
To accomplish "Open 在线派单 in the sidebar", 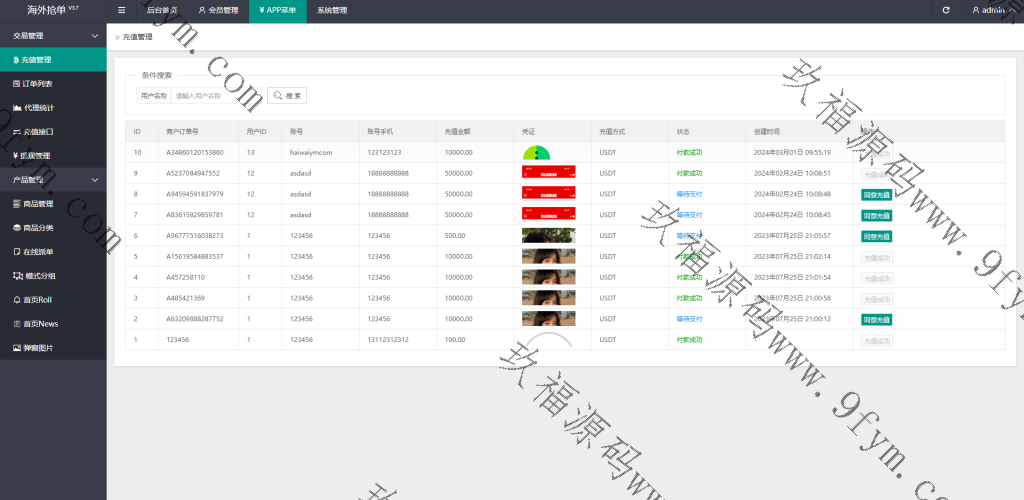I will pyautogui.click(x=38, y=251).
